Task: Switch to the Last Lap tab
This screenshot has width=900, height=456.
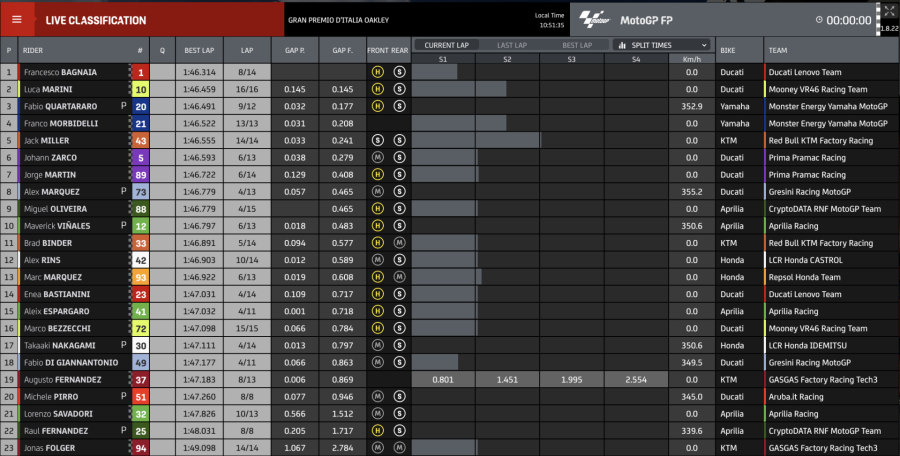Action: pyautogui.click(x=511, y=45)
